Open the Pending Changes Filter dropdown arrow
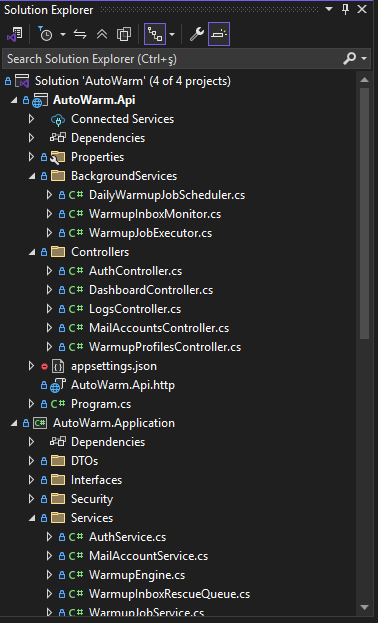The image size is (378, 623). tap(63, 35)
